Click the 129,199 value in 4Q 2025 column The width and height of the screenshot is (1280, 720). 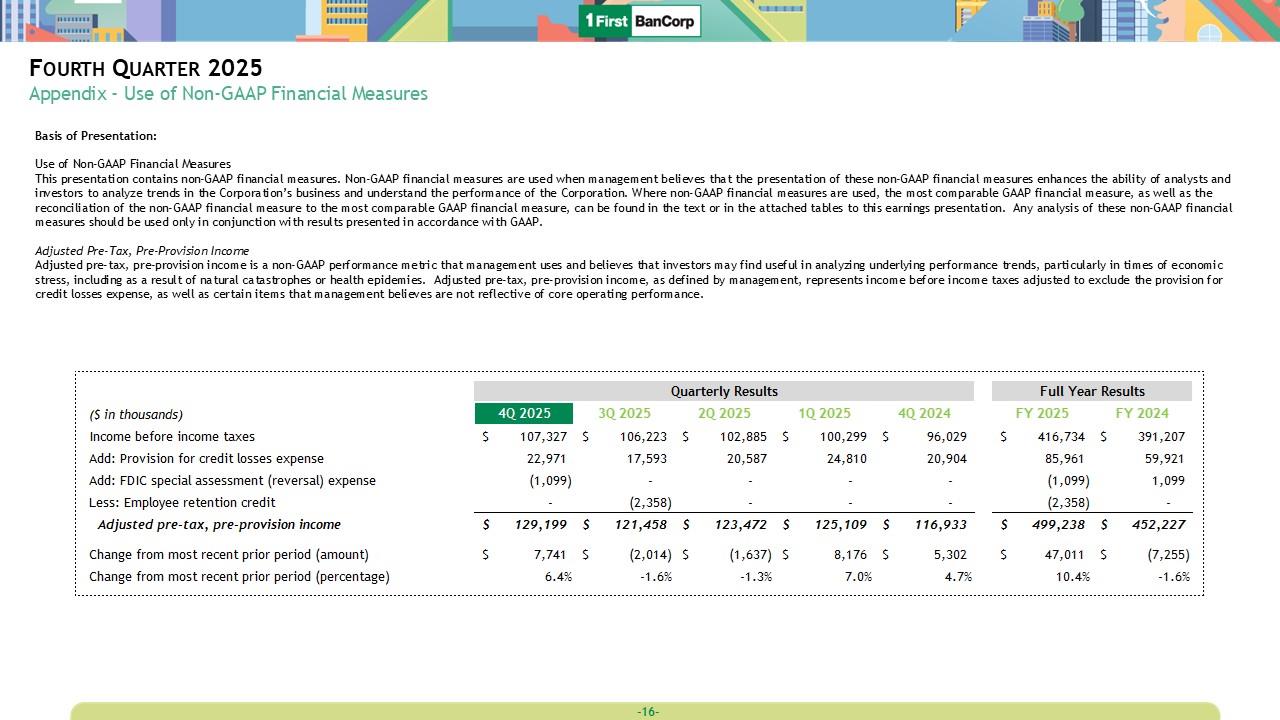click(544, 525)
